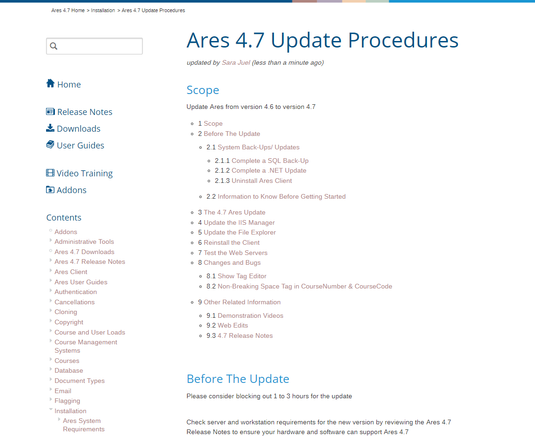535x436 pixels.
Task: Open Email tree item
Action: (x=63, y=391)
